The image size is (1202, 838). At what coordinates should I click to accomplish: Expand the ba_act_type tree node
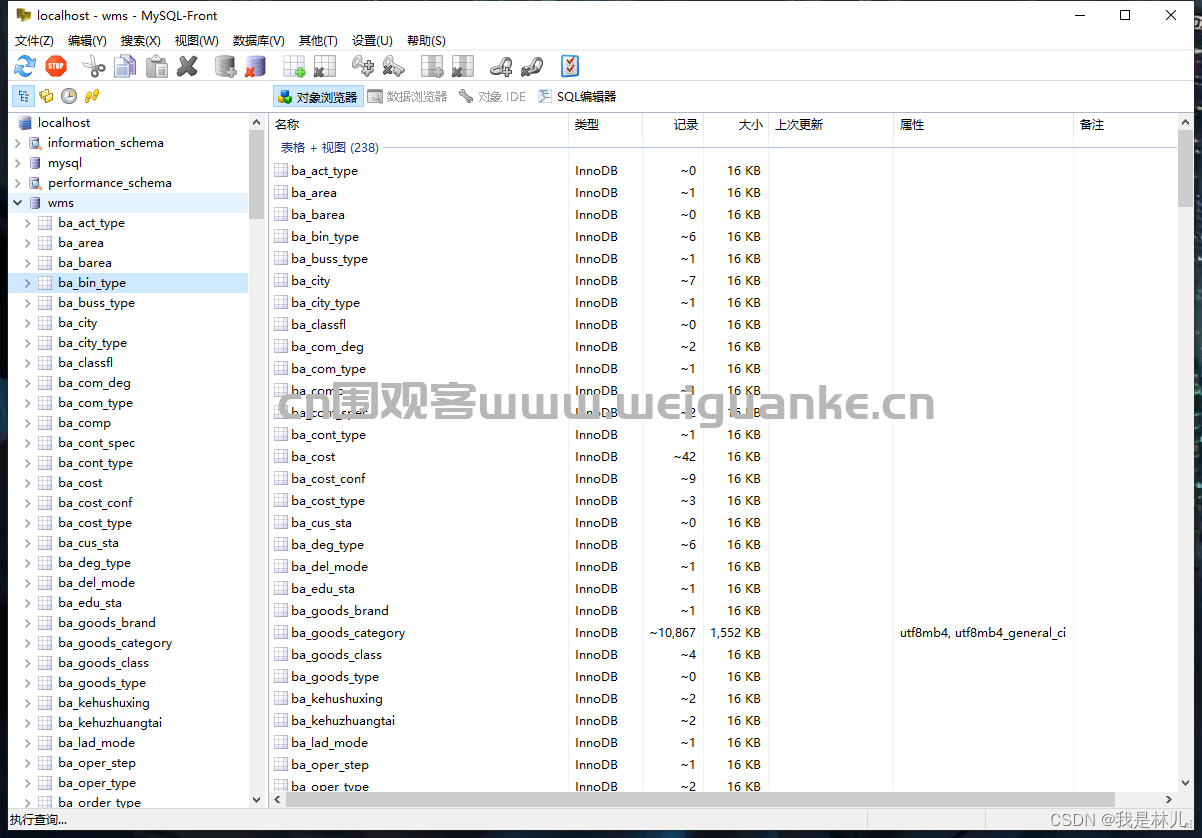tap(27, 223)
